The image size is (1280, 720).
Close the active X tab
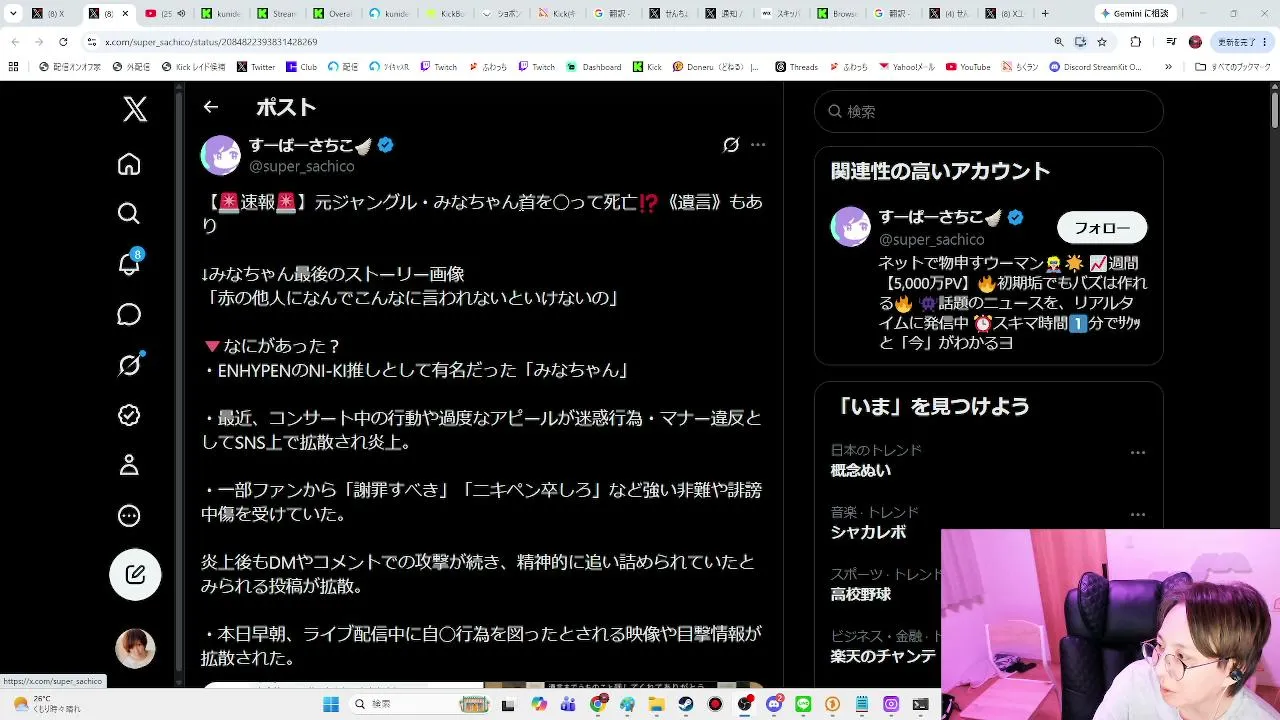click(125, 14)
